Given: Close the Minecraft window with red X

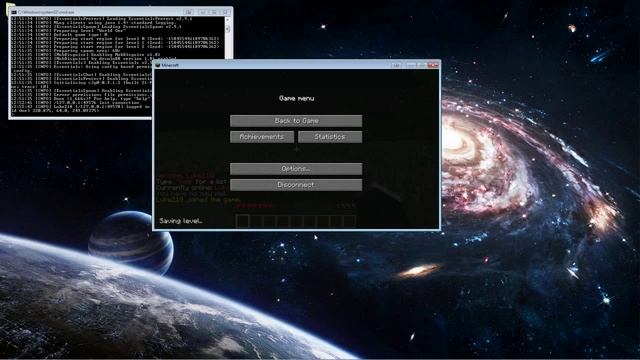Looking at the screenshot, I should (433, 65).
